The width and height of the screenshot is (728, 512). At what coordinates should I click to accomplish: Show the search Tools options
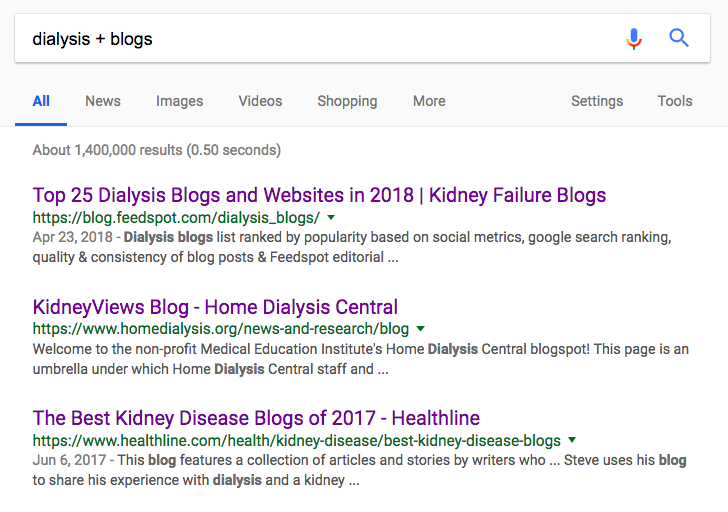point(675,101)
